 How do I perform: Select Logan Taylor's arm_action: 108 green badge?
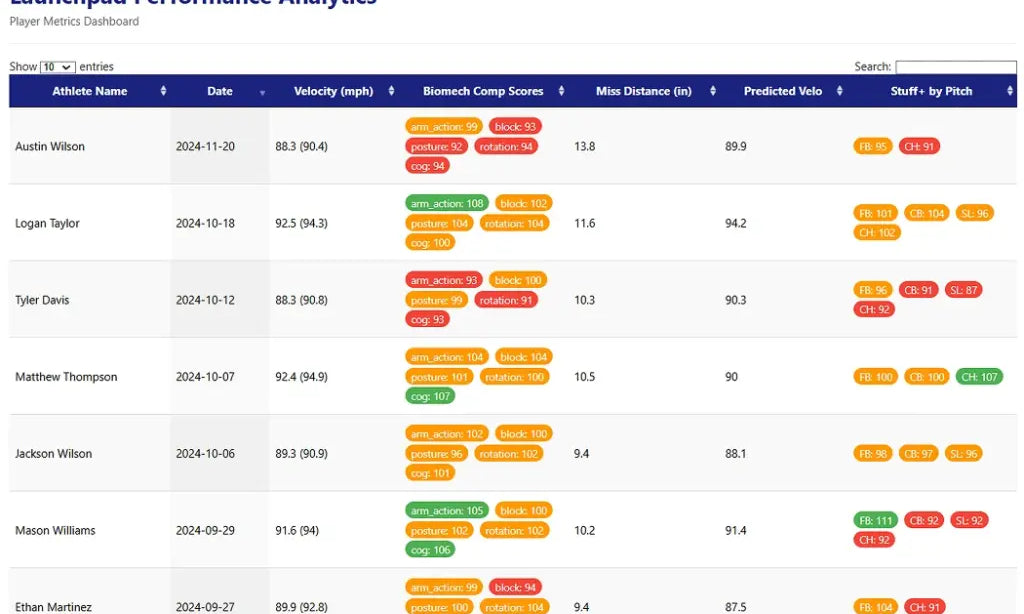click(x=447, y=203)
